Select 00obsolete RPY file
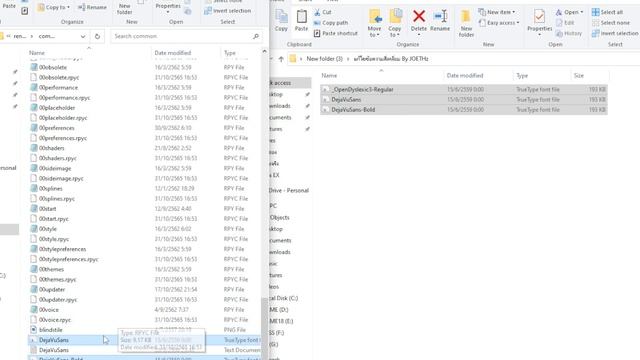This screenshot has height=360, width=640. 144,67
